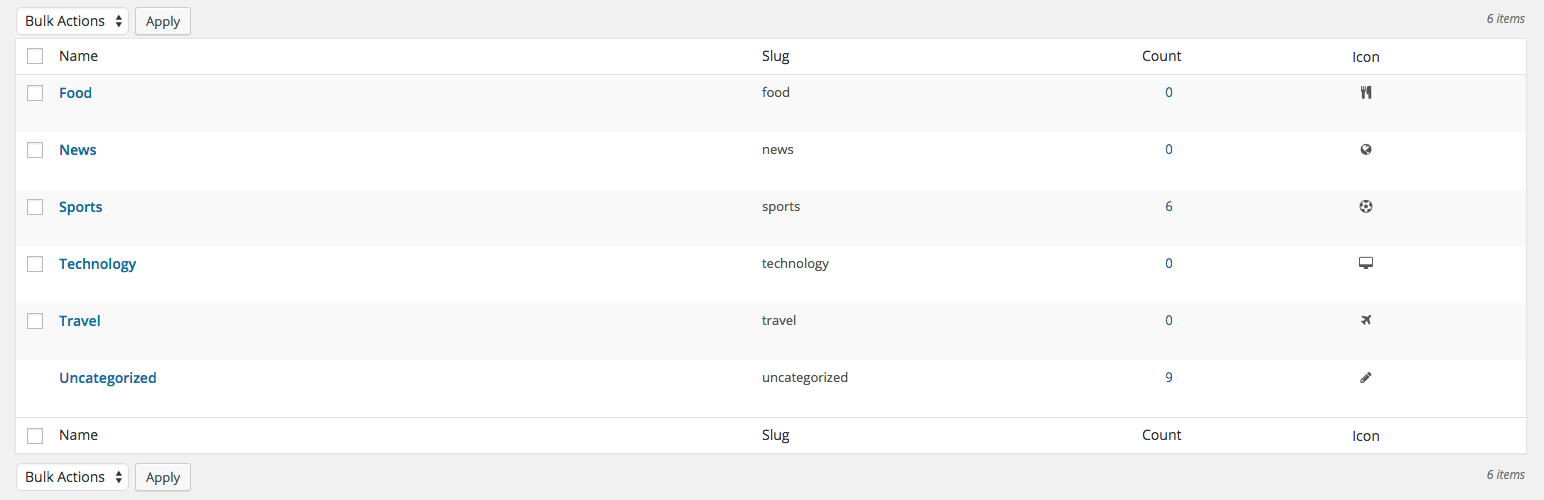Open the top Bulk Actions dropdown
This screenshot has width=1544, height=500.
[72, 21]
